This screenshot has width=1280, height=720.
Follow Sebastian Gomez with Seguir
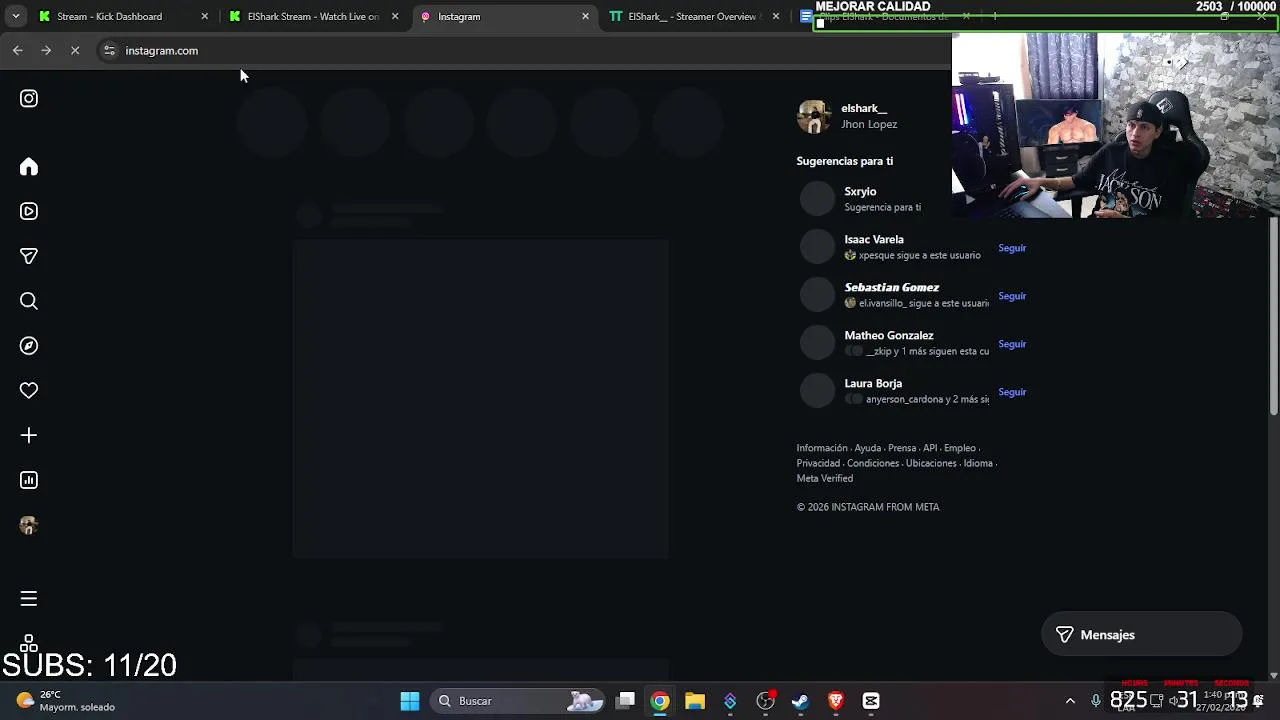(x=1012, y=296)
